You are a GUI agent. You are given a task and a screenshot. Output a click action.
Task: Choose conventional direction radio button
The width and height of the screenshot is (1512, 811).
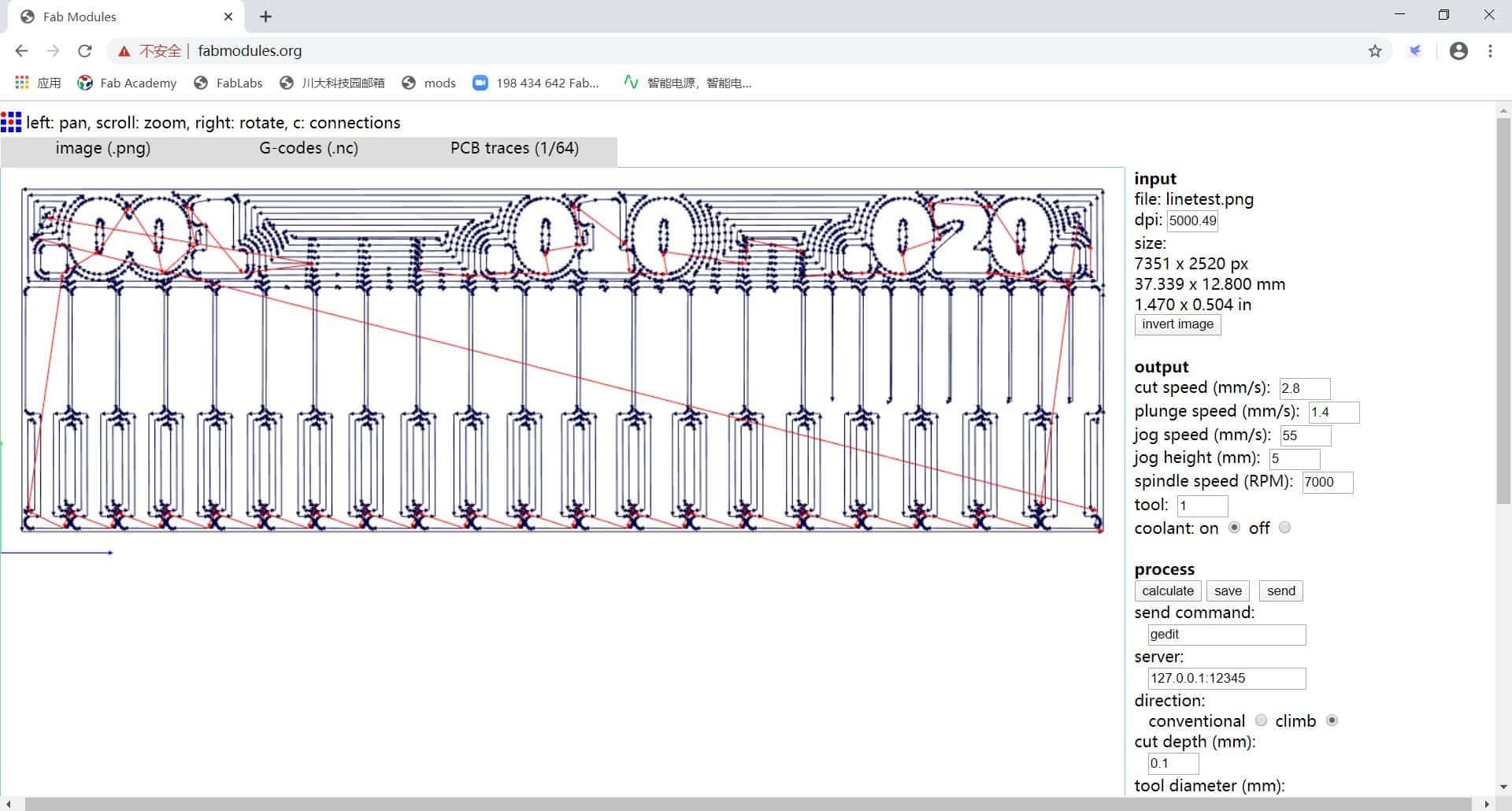point(1261,720)
